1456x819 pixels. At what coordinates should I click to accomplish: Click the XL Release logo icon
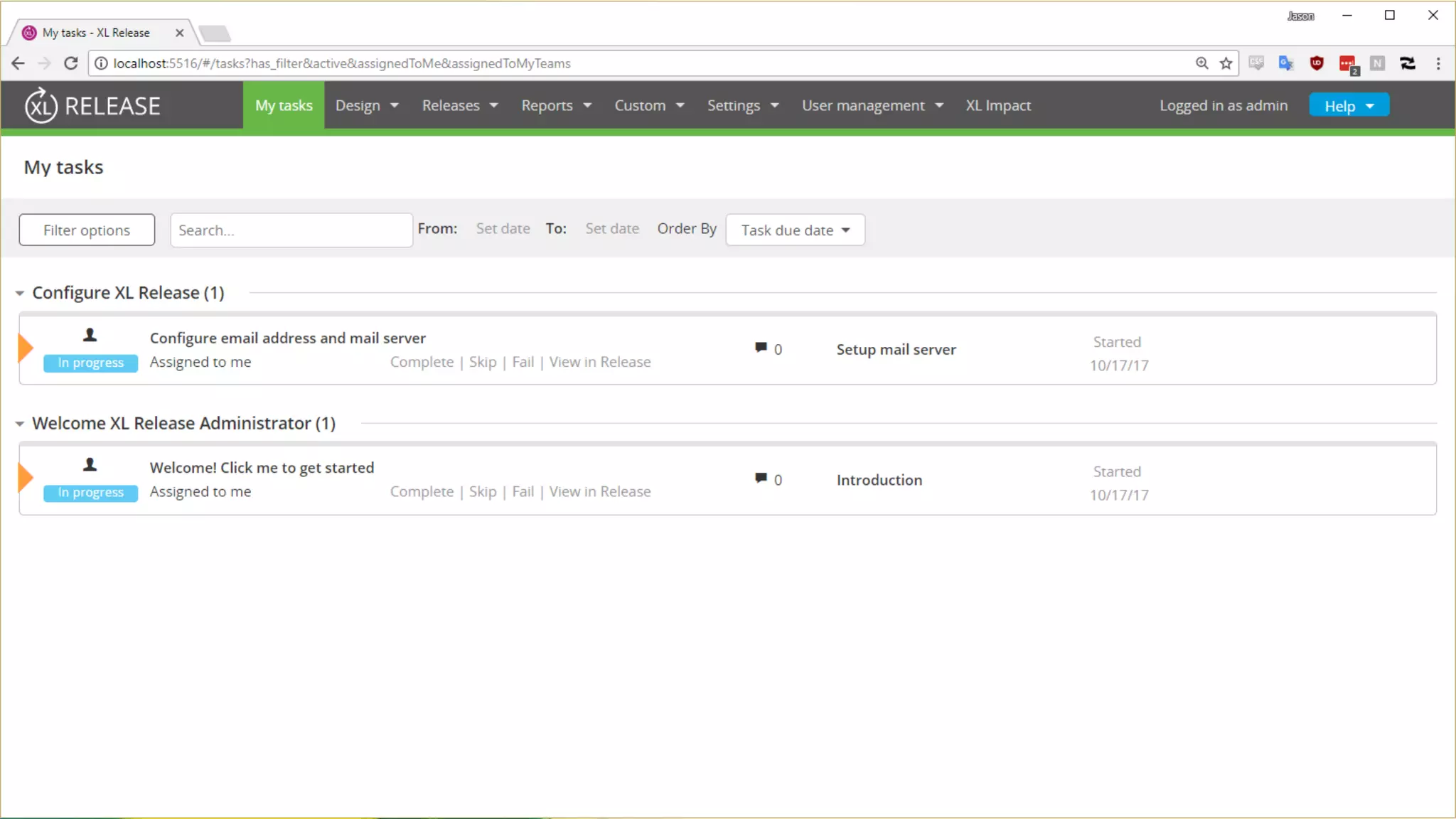coord(41,105)
